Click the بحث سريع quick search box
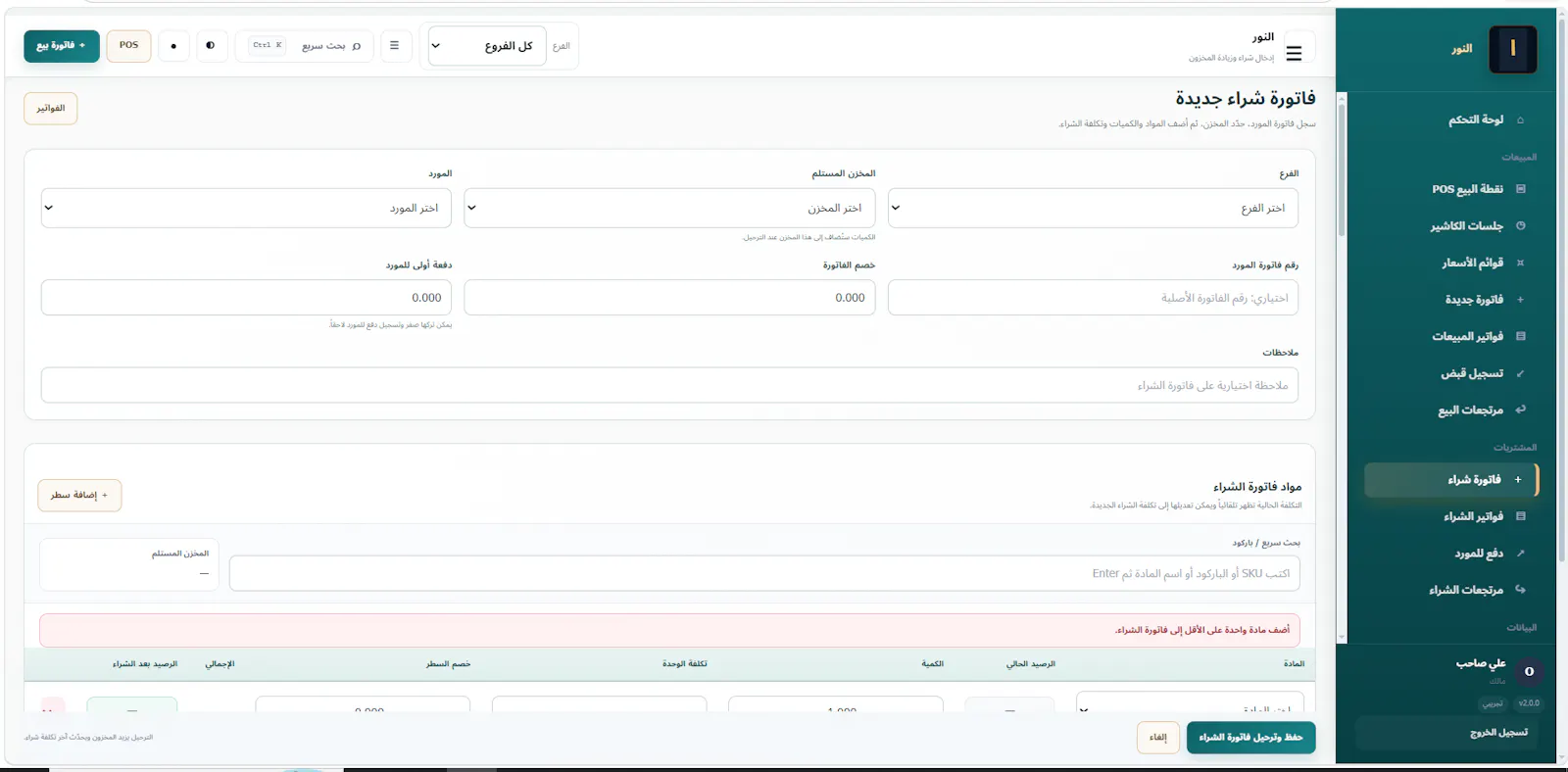 coord(305,45)
